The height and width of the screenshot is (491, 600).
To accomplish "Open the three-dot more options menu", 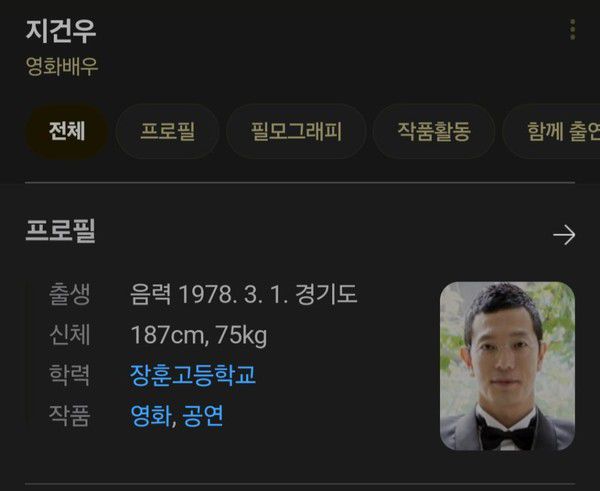I will [x=572, y=29].
